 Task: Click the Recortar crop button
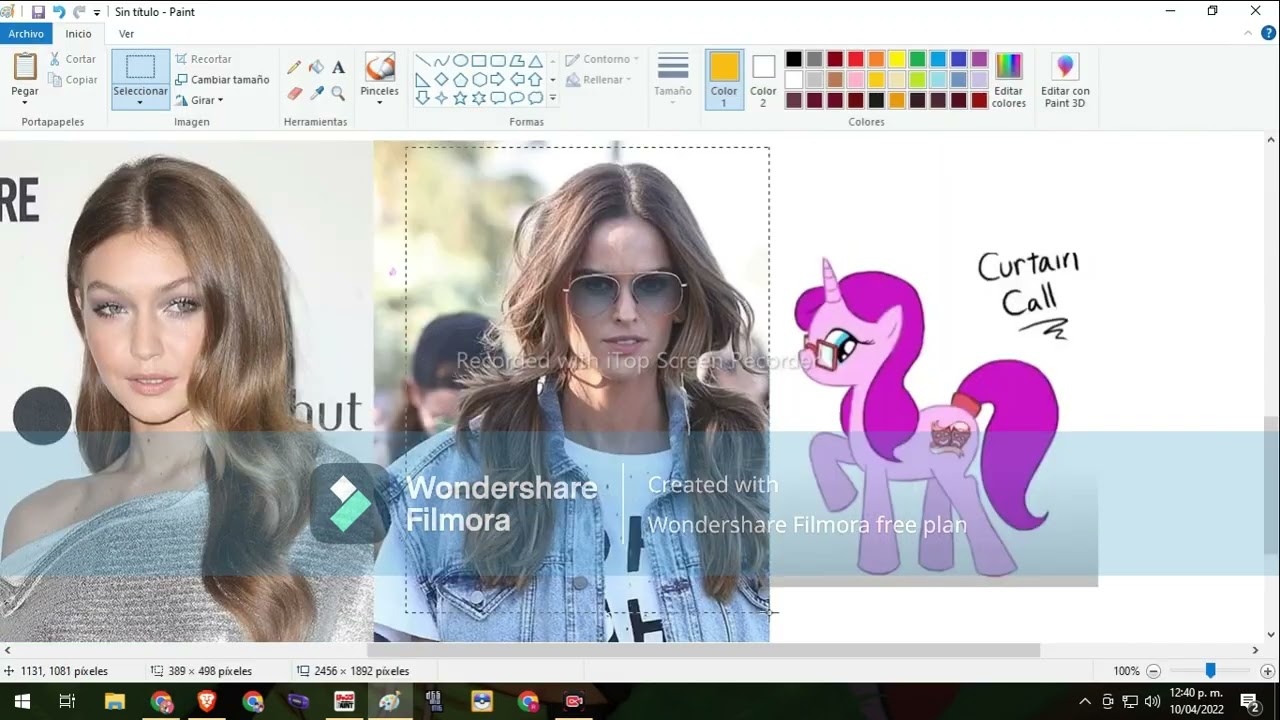pyautogui.click(x=203, y=59)
